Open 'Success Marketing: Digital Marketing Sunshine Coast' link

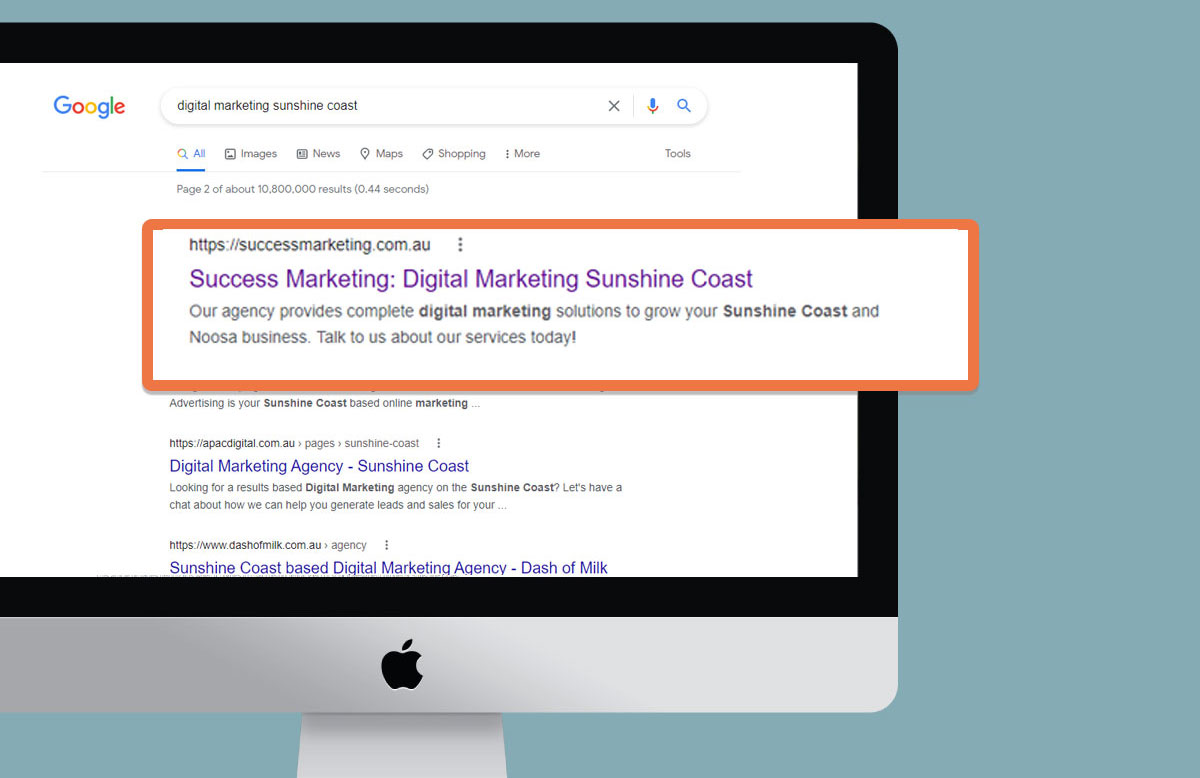click(x=471, y=278)
